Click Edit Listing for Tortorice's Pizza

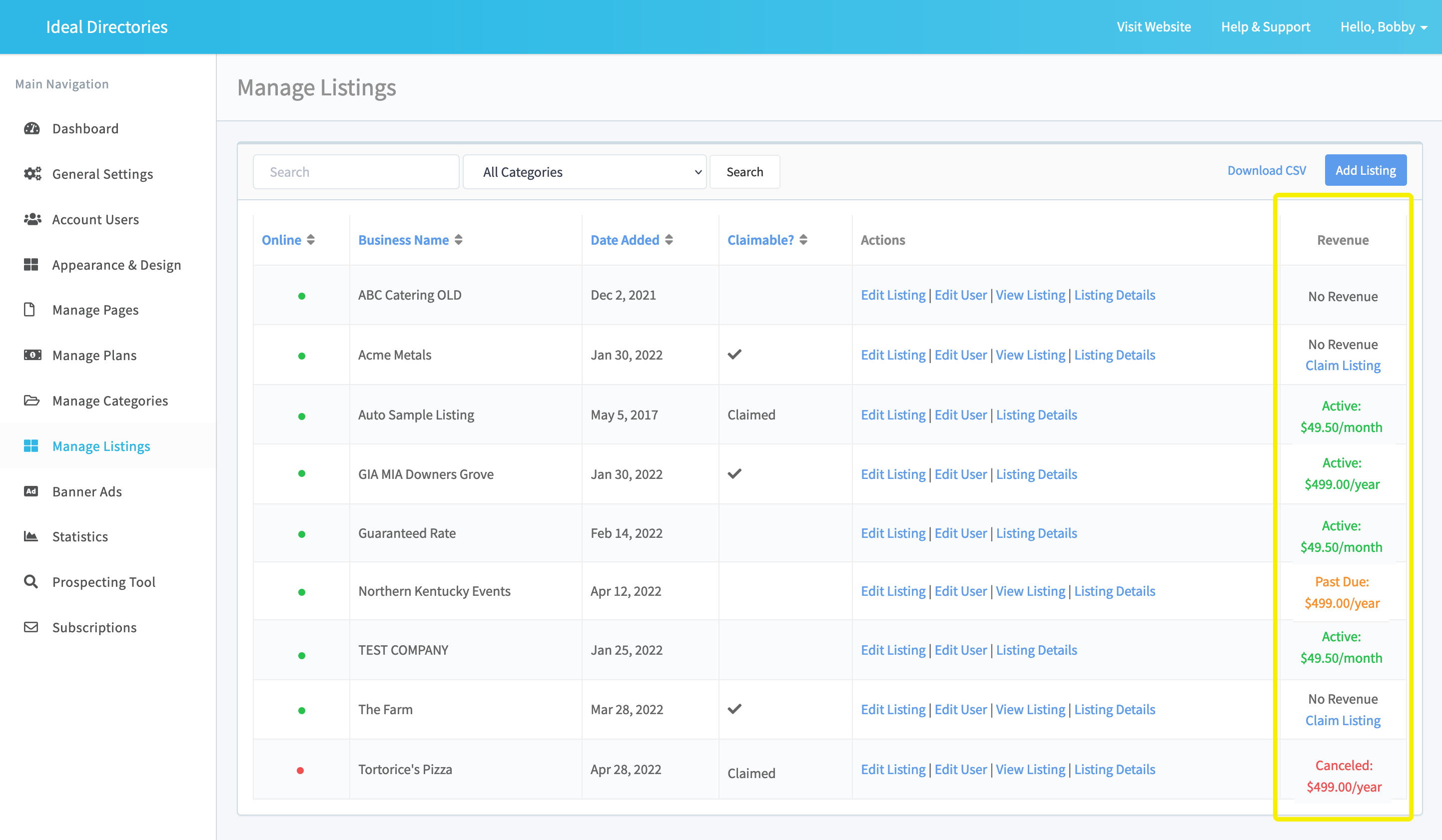pos(893,770)
